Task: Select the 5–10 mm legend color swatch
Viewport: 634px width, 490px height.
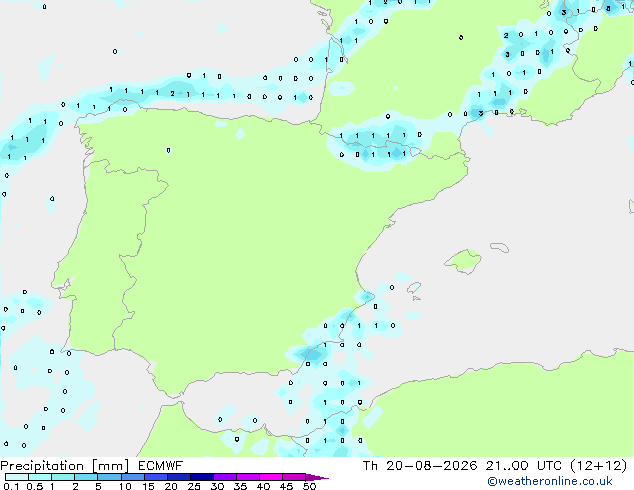Action: [x=109, y=477]
